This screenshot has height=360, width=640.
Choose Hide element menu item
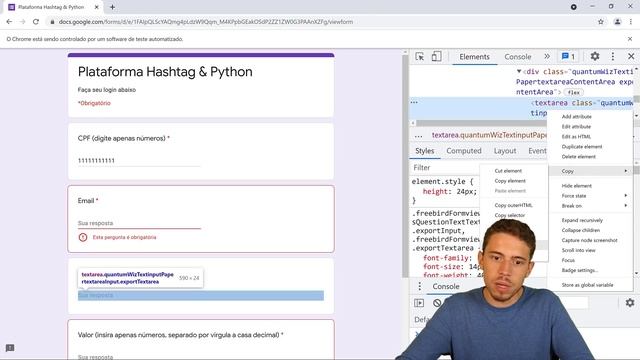(576, 186)
